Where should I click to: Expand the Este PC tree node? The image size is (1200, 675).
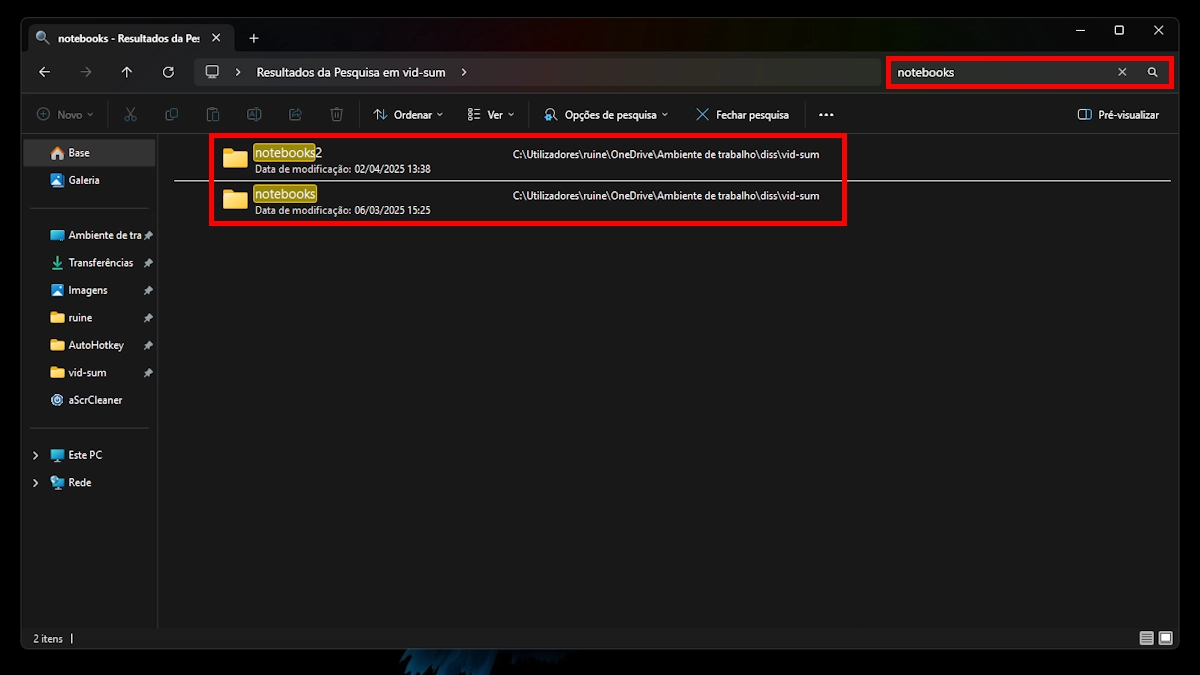(x=36, y=455)
